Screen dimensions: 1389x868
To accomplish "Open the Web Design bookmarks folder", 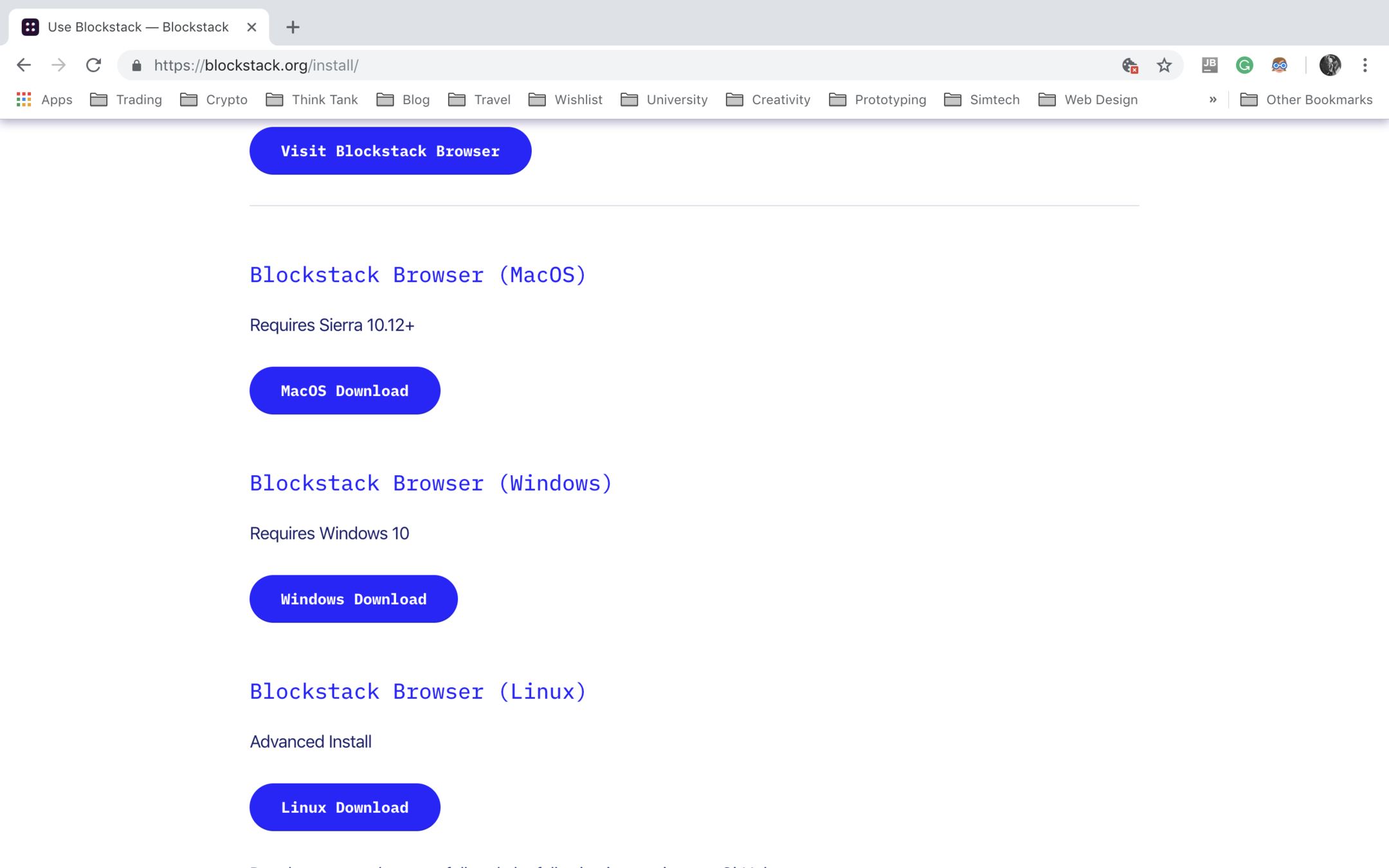I will coord(1088,100).
